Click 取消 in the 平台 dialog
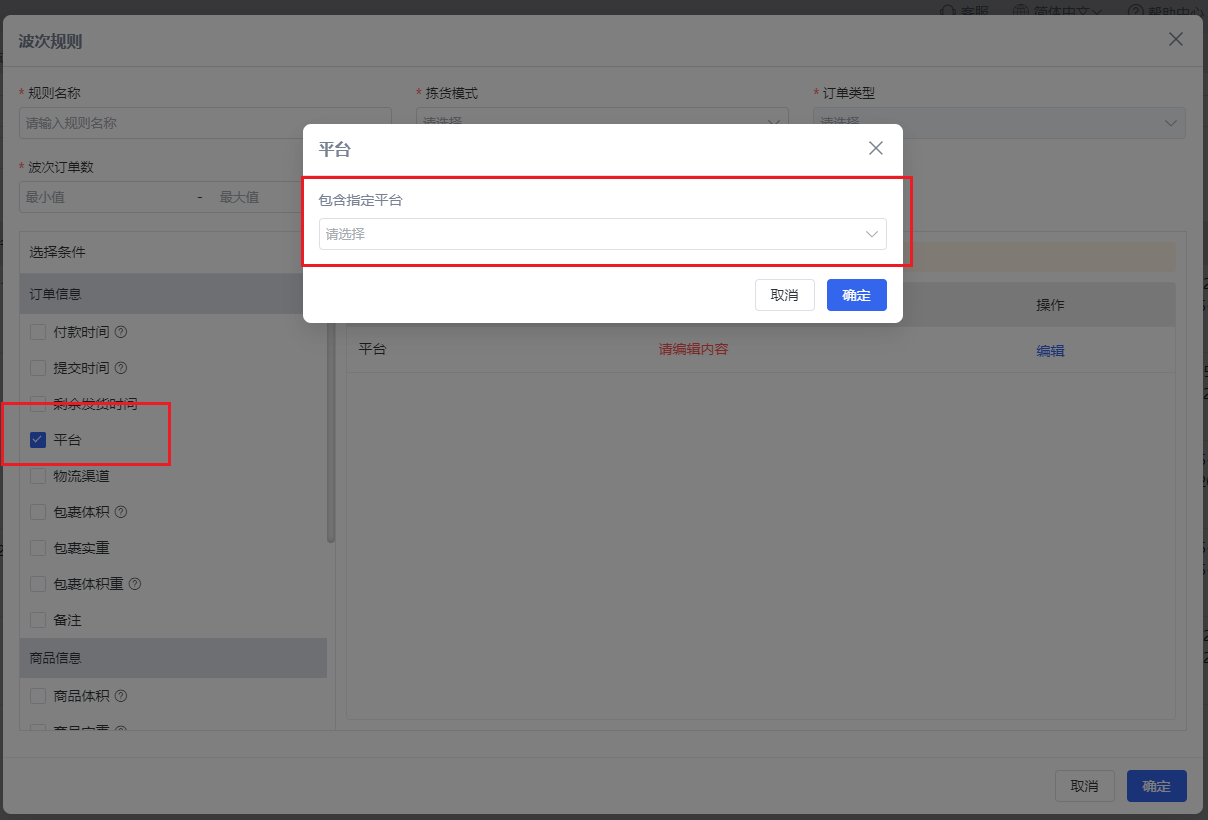 point(785,295)
